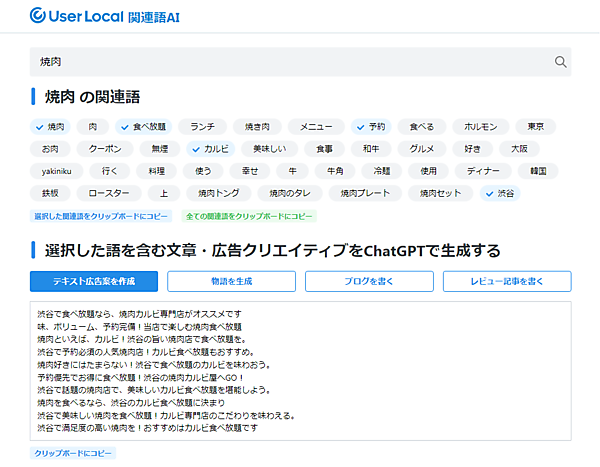600x467 pixels.
Task: Select the 和牛 related word
Action: (x=371, y=149)
